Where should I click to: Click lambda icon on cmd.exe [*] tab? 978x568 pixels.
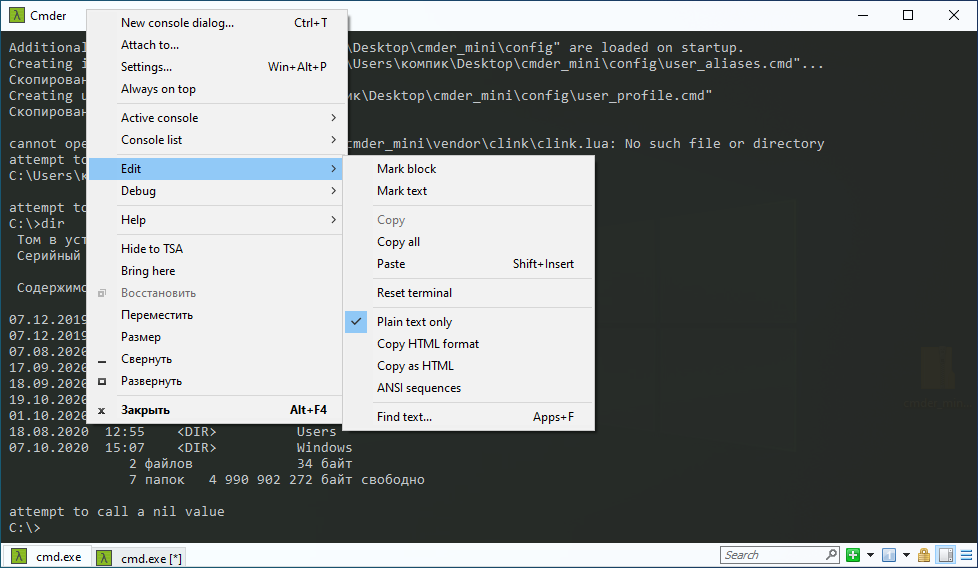(x=104, y=557)
